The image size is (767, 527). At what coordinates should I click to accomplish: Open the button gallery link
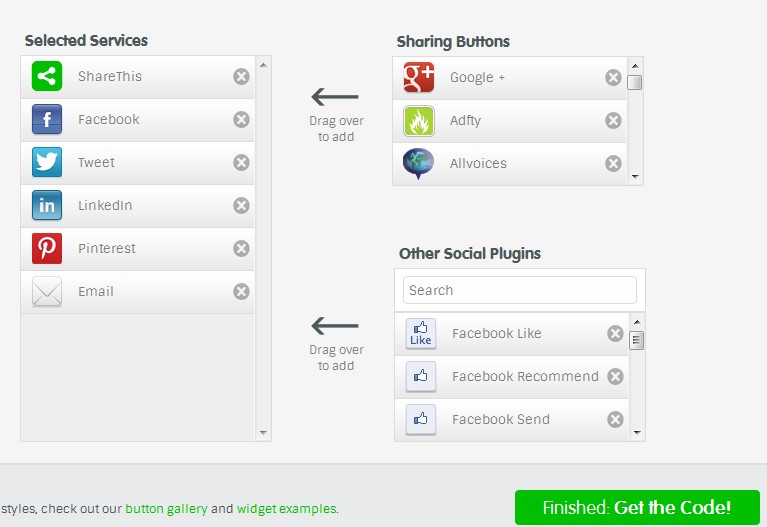point(166,509)
